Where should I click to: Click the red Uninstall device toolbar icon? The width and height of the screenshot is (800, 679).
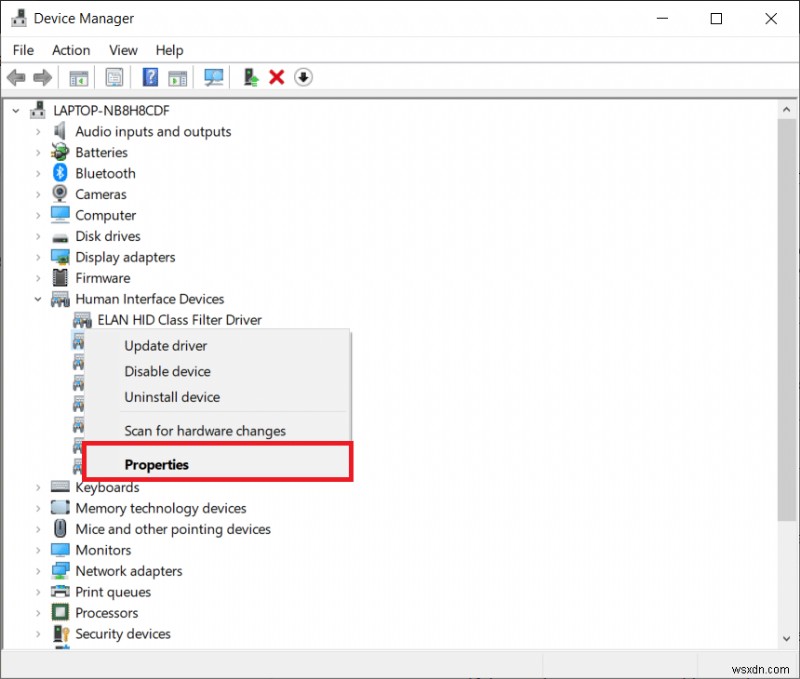coord(277,77)
